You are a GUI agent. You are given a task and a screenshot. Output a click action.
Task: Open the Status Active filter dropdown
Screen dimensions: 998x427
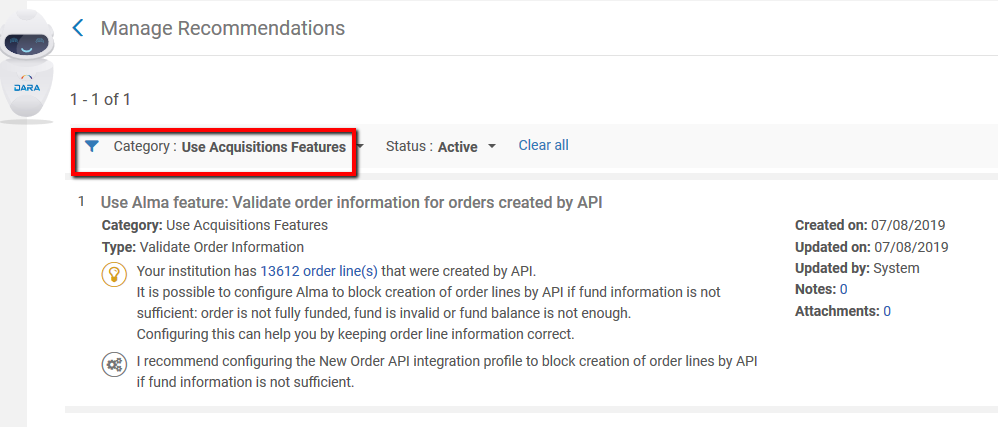point(440,147)
